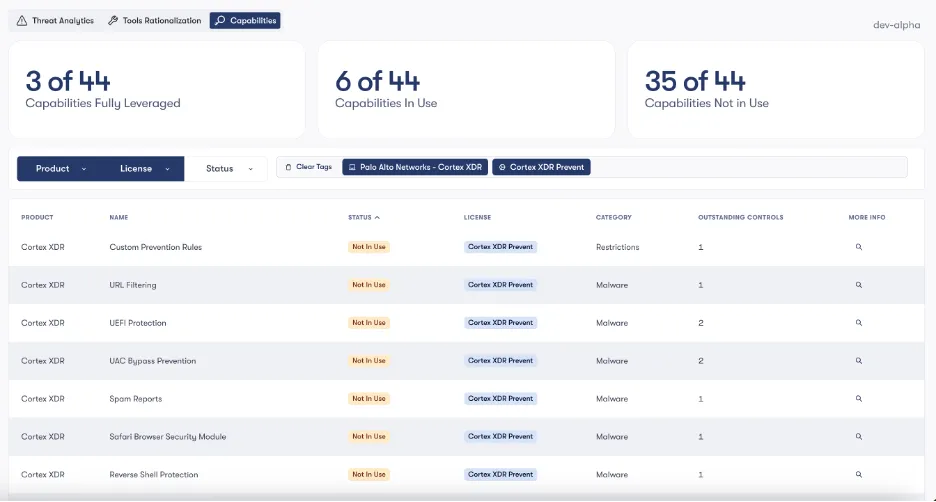
Task: Click the Malware category for UAC Bypass Prevention
Action: point(612,361)
